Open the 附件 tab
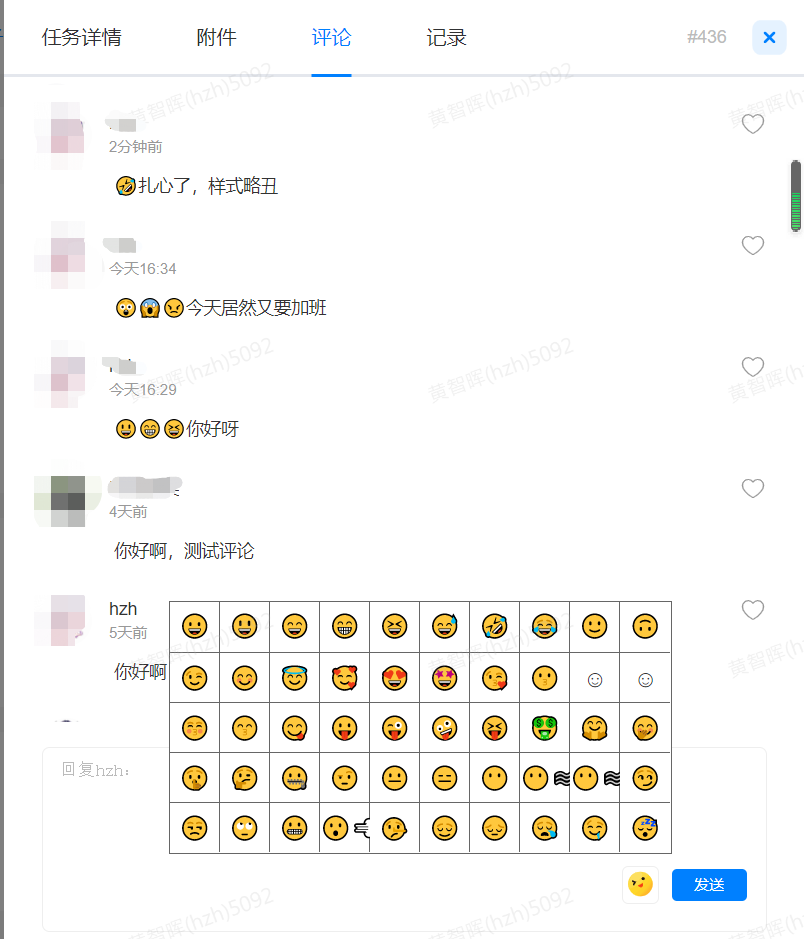Screen dimensions: 804x939 (x=216, y=37)
